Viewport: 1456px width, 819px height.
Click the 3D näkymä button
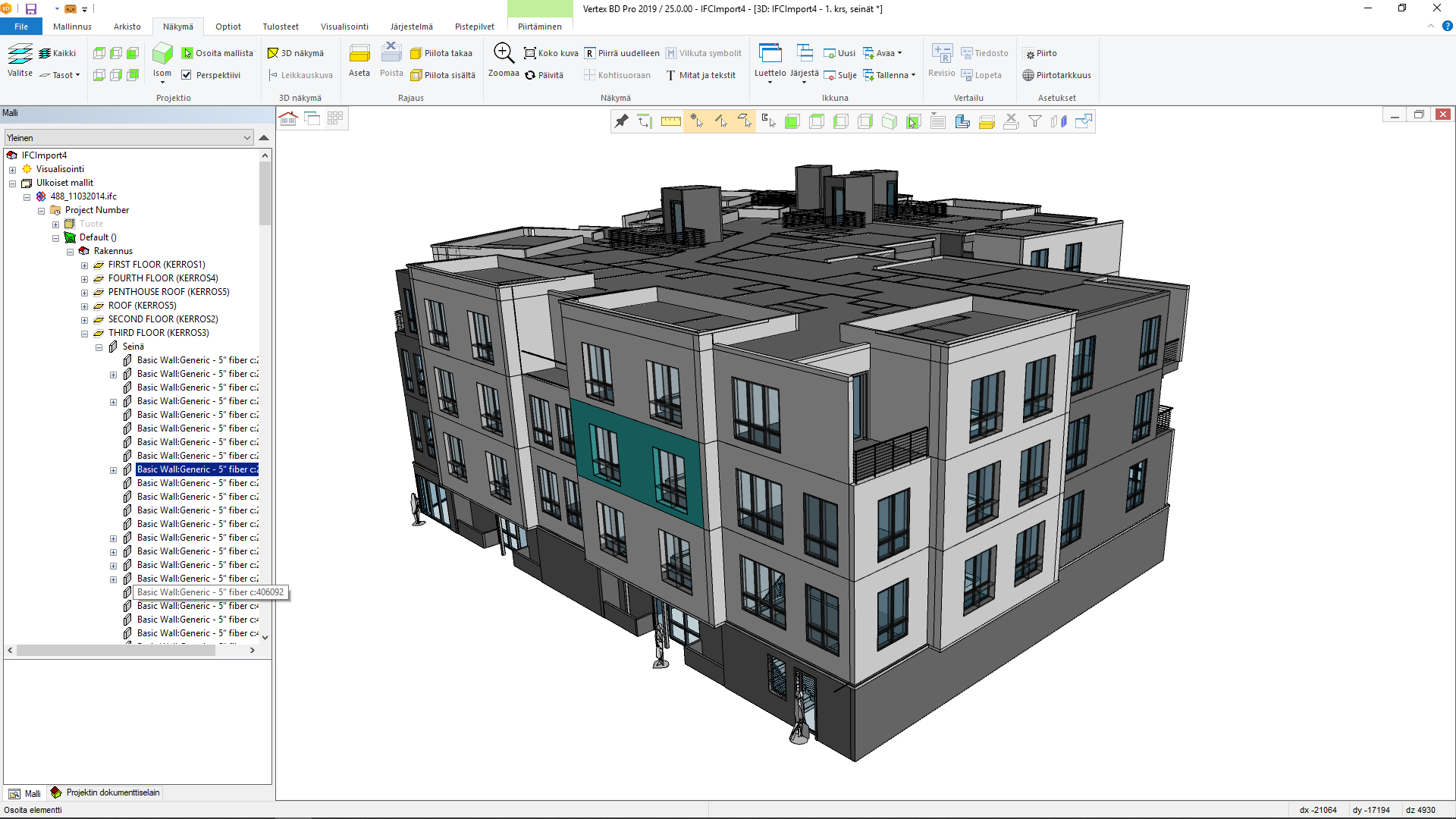(296, 53)
